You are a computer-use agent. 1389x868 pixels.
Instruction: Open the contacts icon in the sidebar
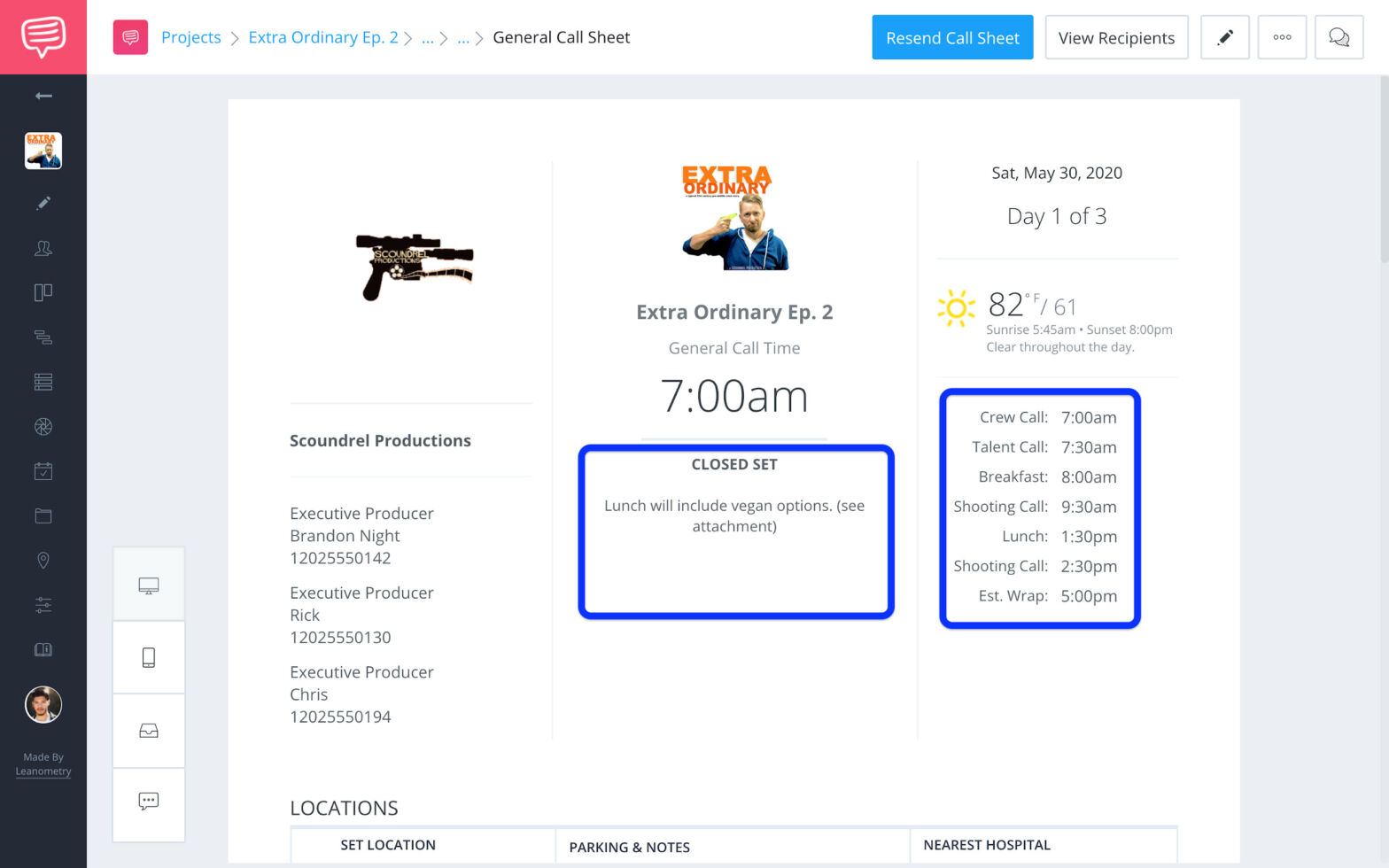pos(43,249)
